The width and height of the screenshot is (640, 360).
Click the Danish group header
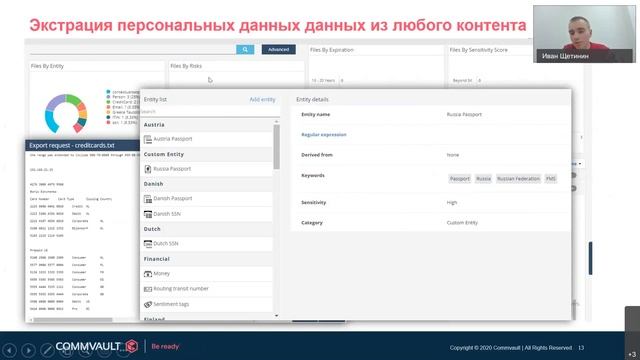pyautogui.click(x=206, y=184)
